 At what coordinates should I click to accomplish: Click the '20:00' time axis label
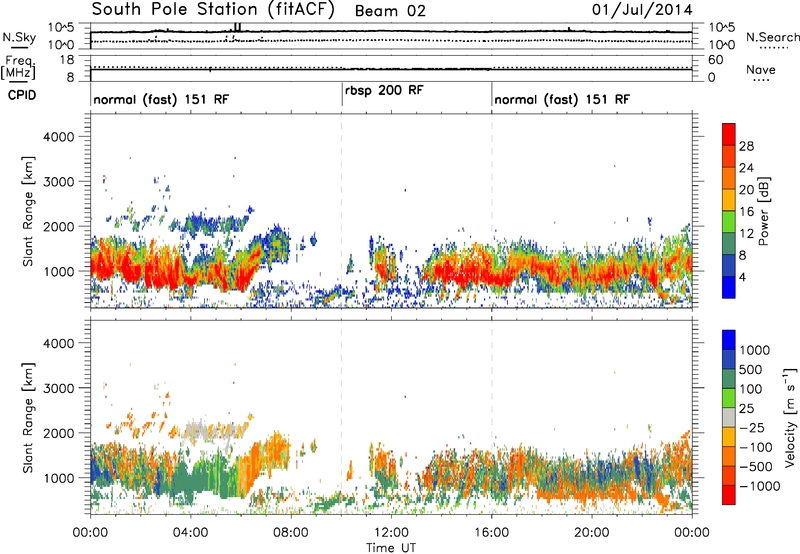click(592, 533)
